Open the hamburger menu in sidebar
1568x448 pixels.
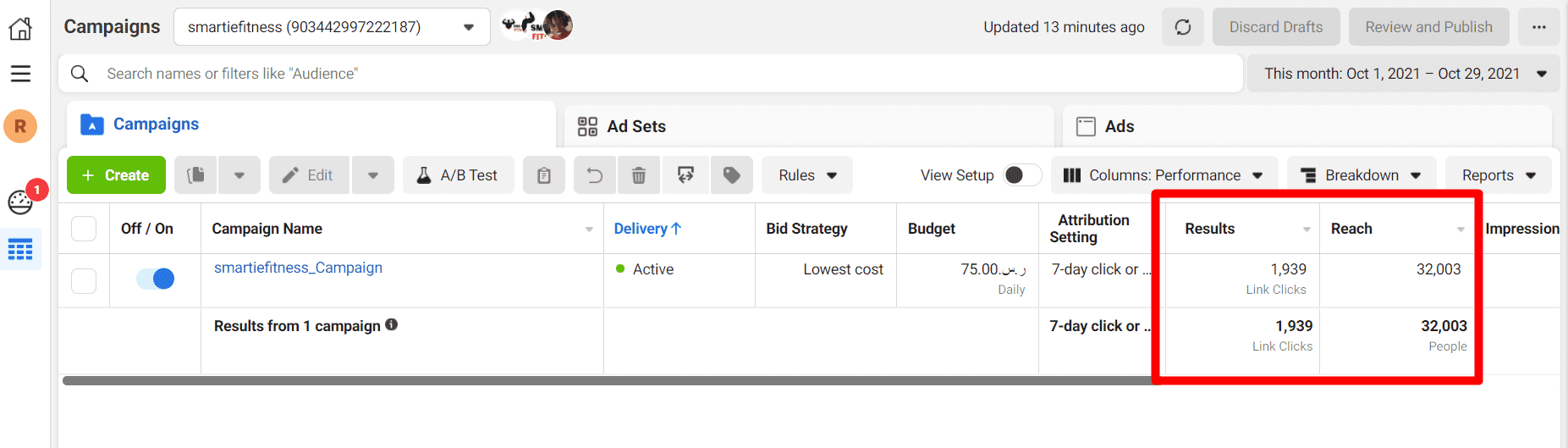[x=20, y=75]
